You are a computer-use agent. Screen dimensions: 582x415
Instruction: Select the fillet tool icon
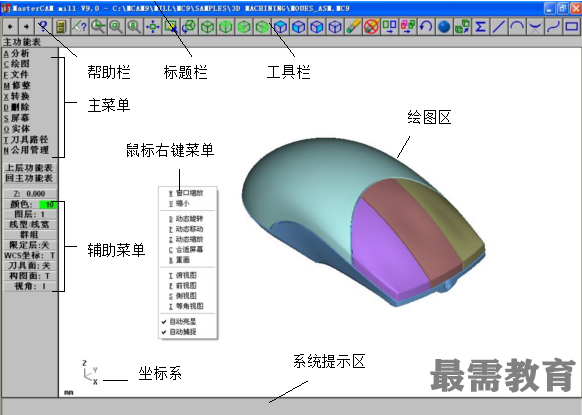click(535, 27)
